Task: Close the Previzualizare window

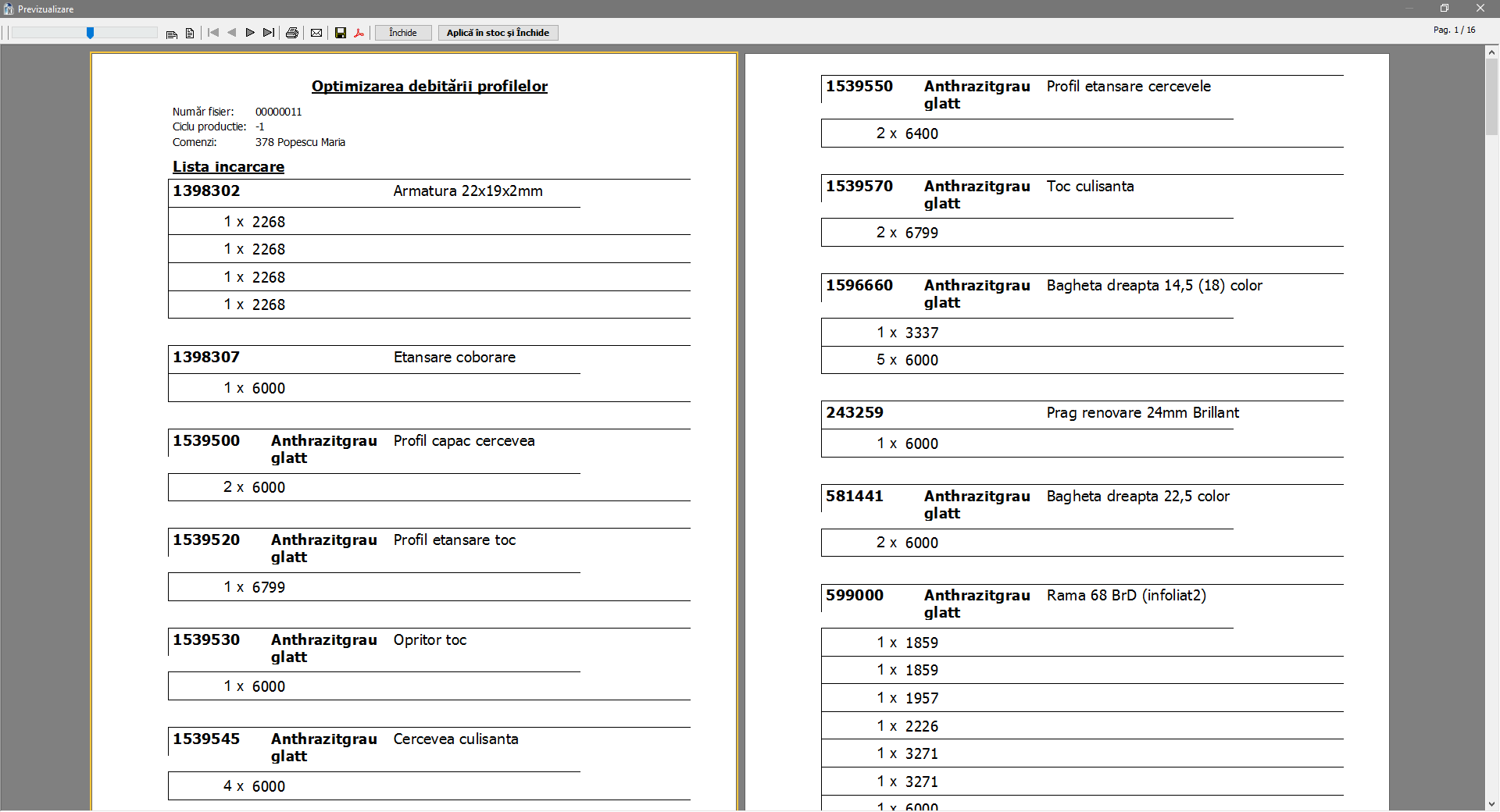Action: point(1480,9)
